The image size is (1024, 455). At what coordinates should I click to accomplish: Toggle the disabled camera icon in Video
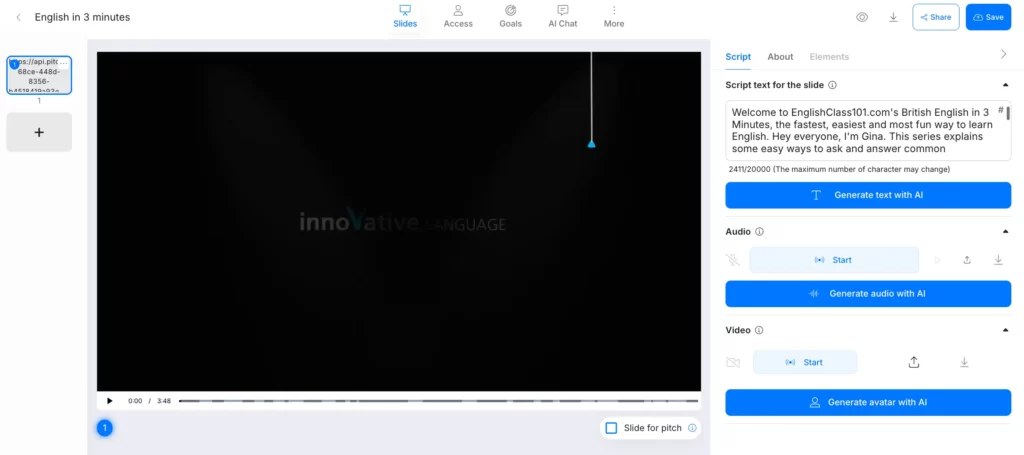(x=733, y=362)
